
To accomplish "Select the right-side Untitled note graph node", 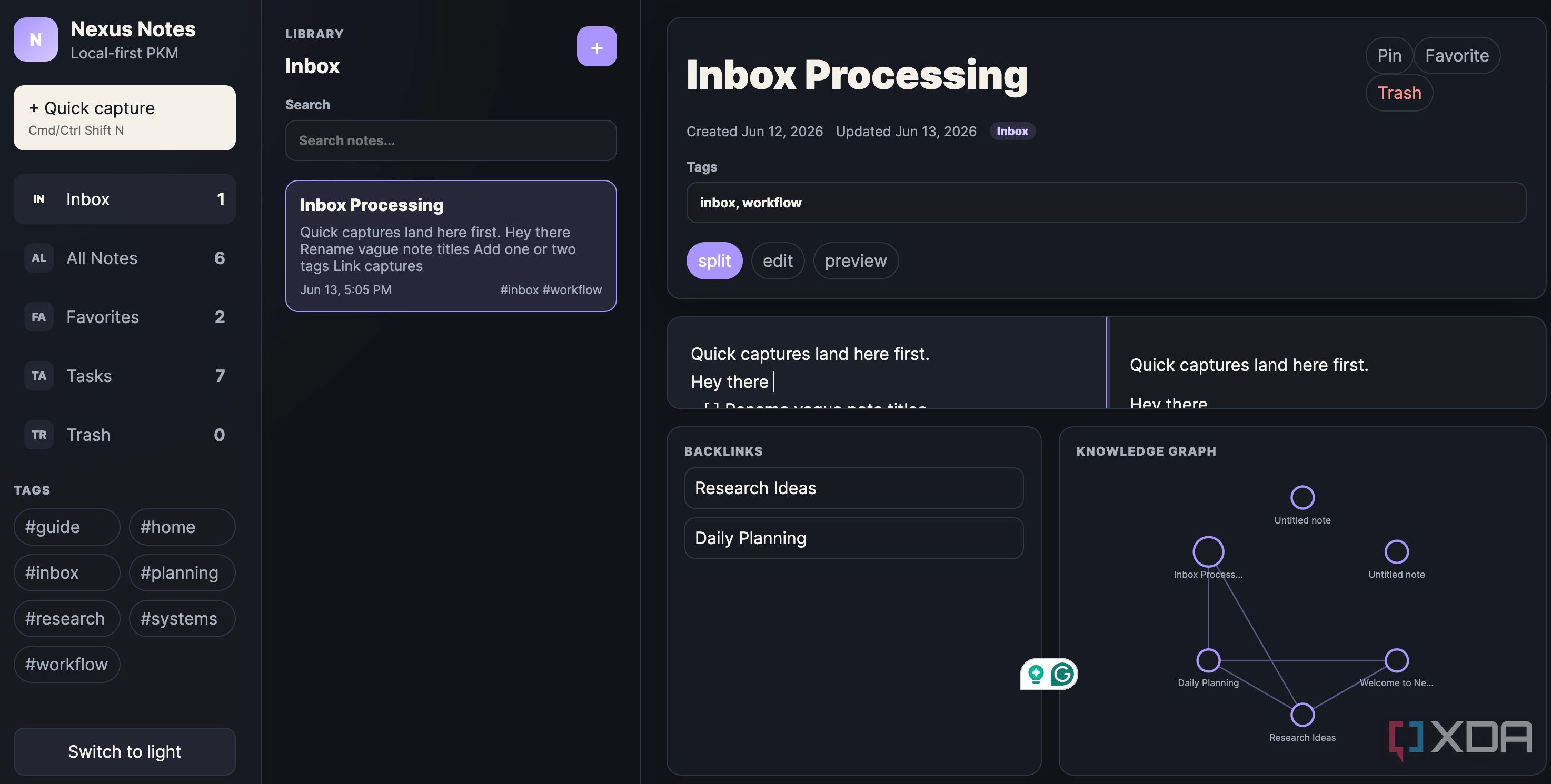I will (x=1396, y=552).
